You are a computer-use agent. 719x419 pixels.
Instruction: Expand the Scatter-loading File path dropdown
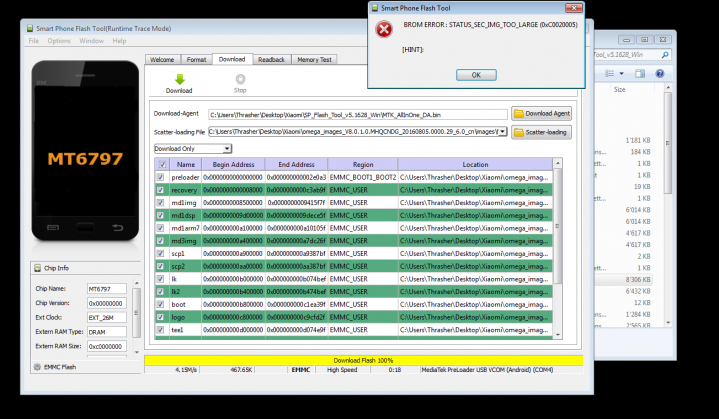click(x=503, y=132)
